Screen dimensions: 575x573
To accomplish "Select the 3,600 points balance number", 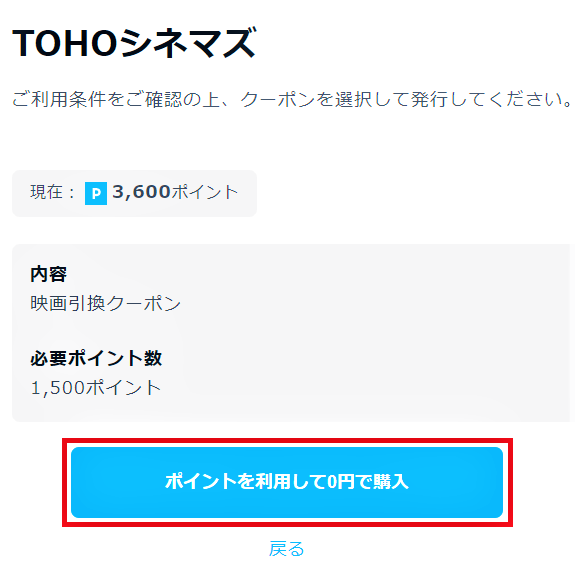I will (141, 192).
